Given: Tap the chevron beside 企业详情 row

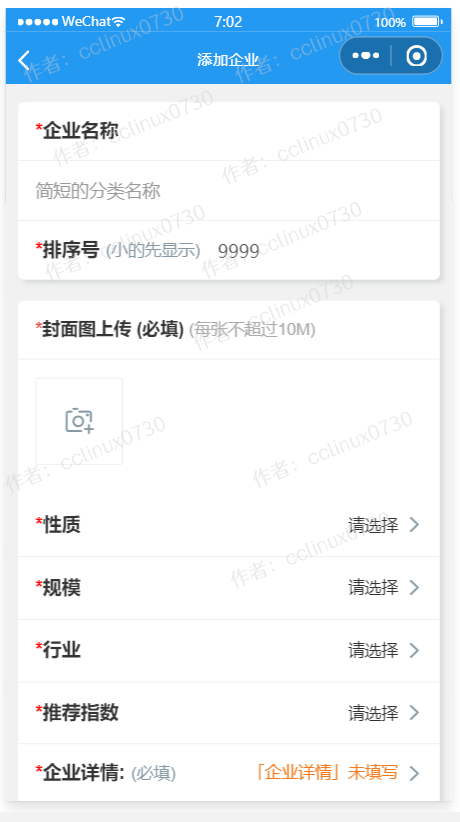Looking at the screenshot, I should coord(414,773).
